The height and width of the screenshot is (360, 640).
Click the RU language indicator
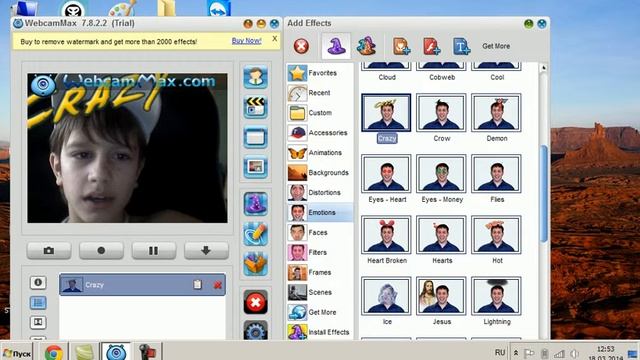(500, 352)
